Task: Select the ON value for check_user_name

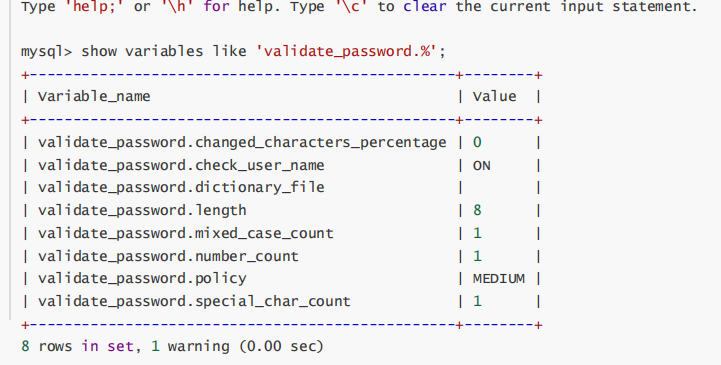Action: tap(481, 165)
